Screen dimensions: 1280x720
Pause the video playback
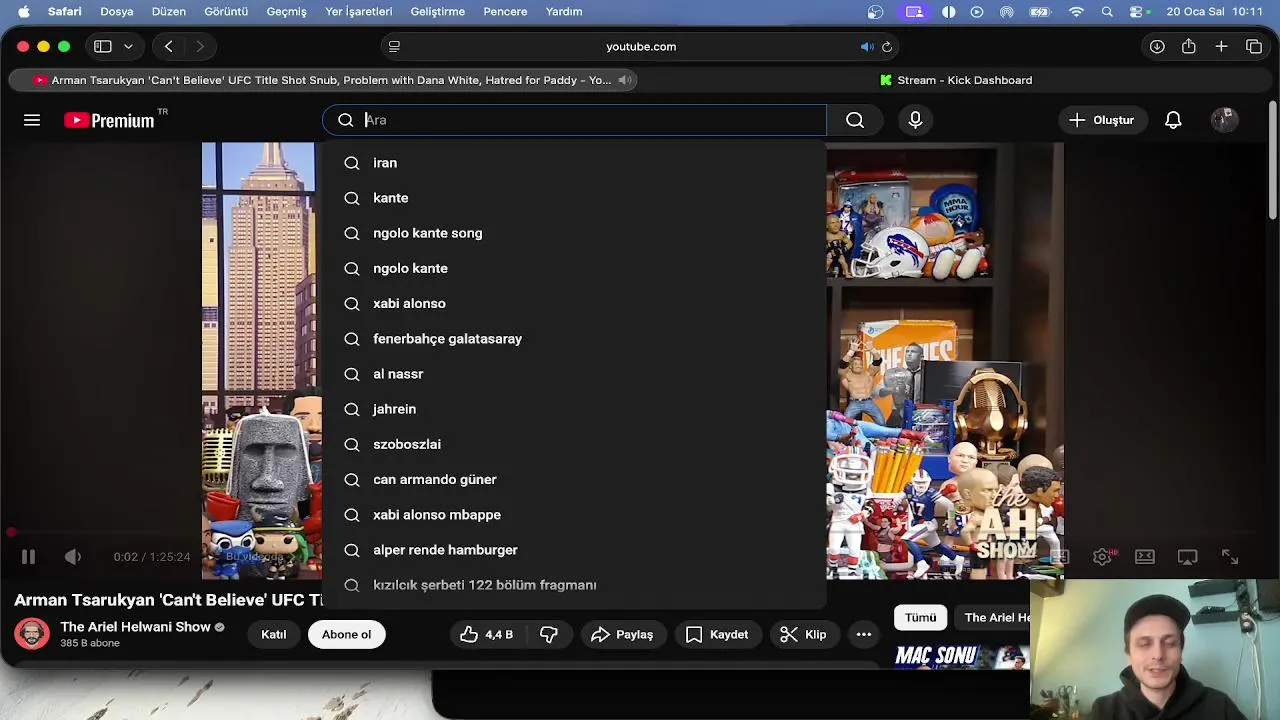click(x=28, y=557)
